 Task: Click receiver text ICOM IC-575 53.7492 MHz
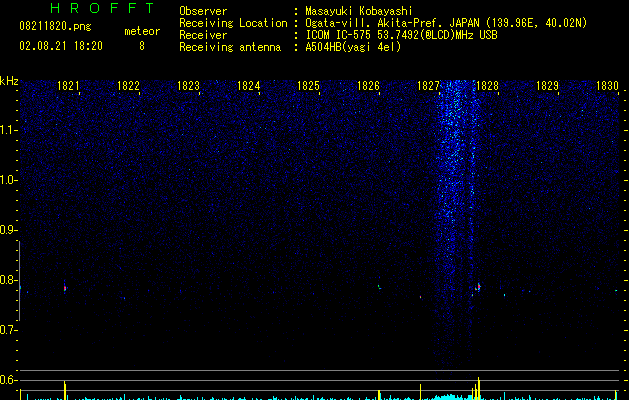(x=401, y=35)
